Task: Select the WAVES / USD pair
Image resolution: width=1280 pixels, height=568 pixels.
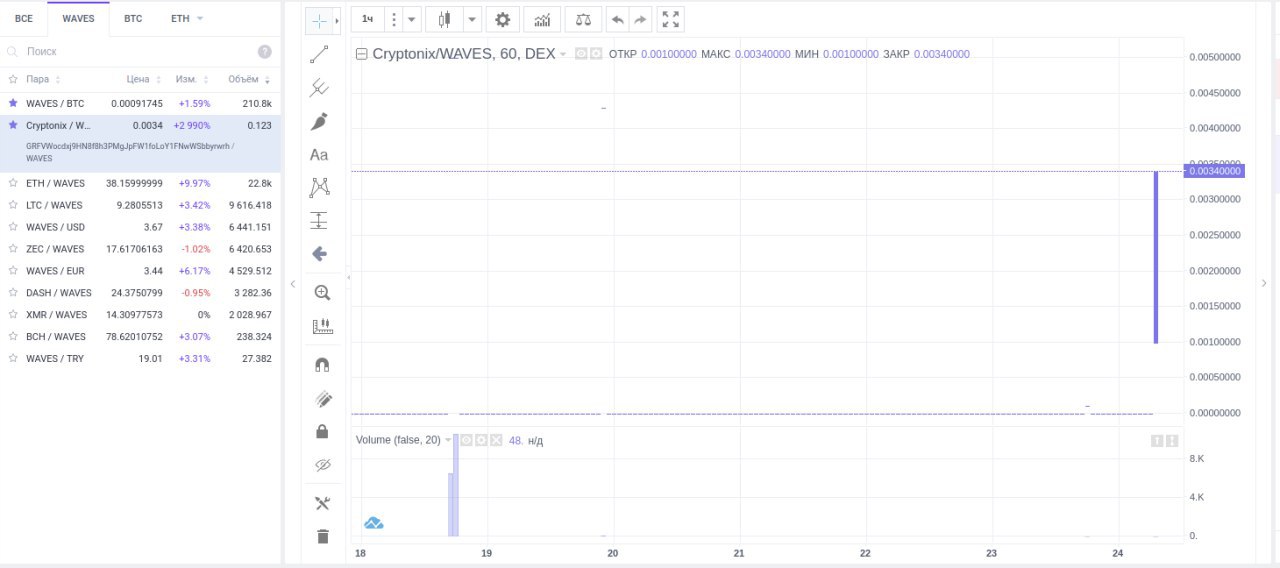Action: pyautogui.click(x=140, y=227)
